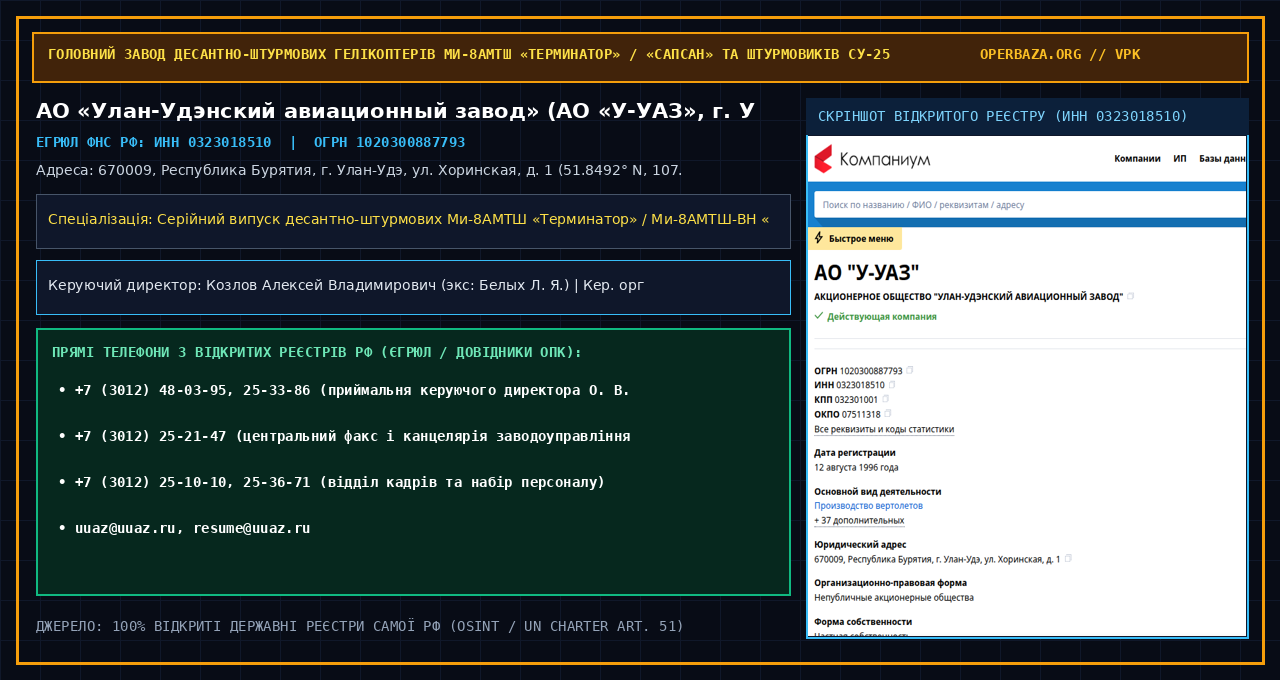
Task: Expand the + 37 дополнительных link
Action: [859, 520]
